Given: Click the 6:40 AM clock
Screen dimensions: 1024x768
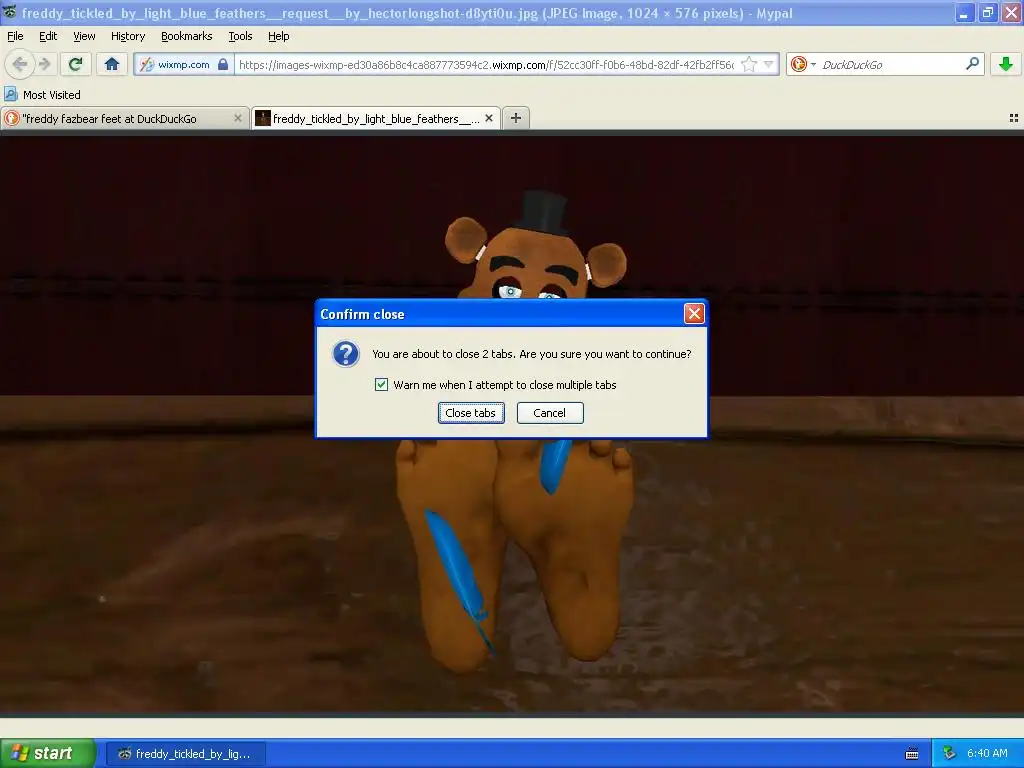Looking at the screenshot, I should point(987,753).
